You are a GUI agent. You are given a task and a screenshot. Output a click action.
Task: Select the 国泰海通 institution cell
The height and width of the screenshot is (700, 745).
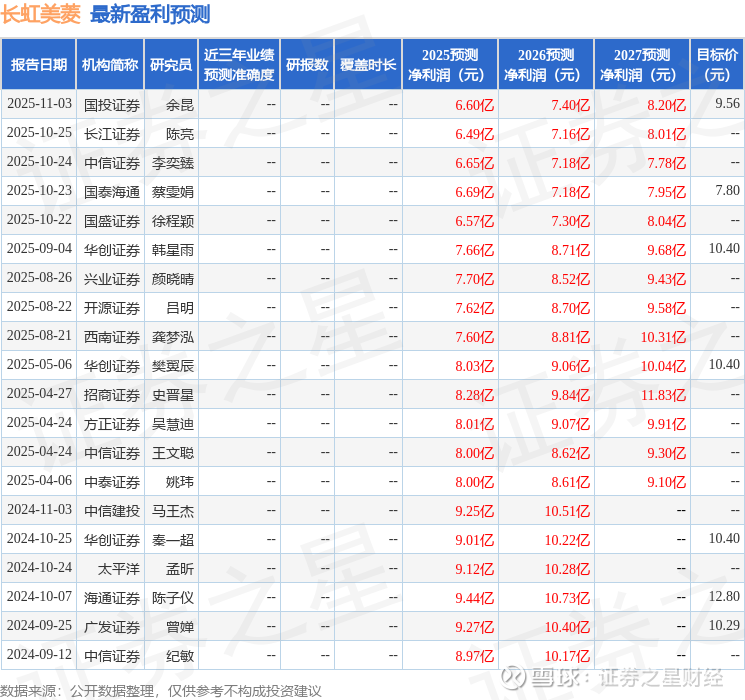point(112,192)
